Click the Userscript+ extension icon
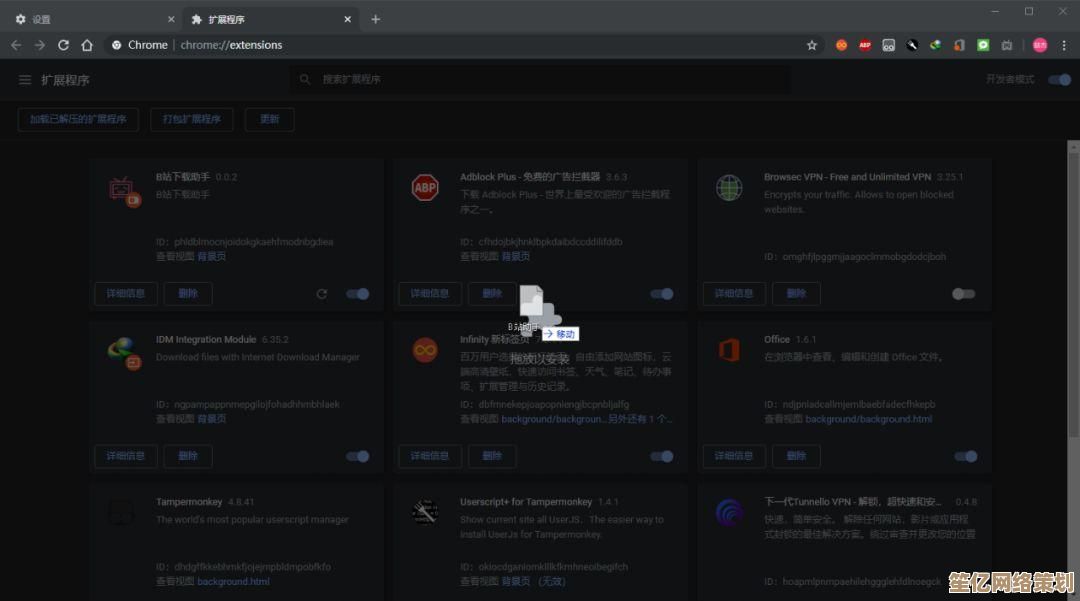Image resolution: width=1080 pixels, height=601 pixels. pyautogui.click(x=425, y=512)
